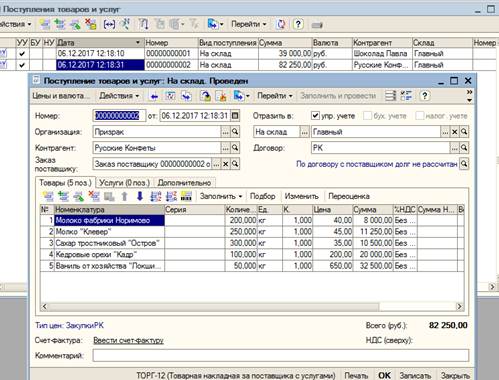Select the Кедровые орехи "Кадр" row
This screenshot has height=380, width=499.
(x=252, y=254)
